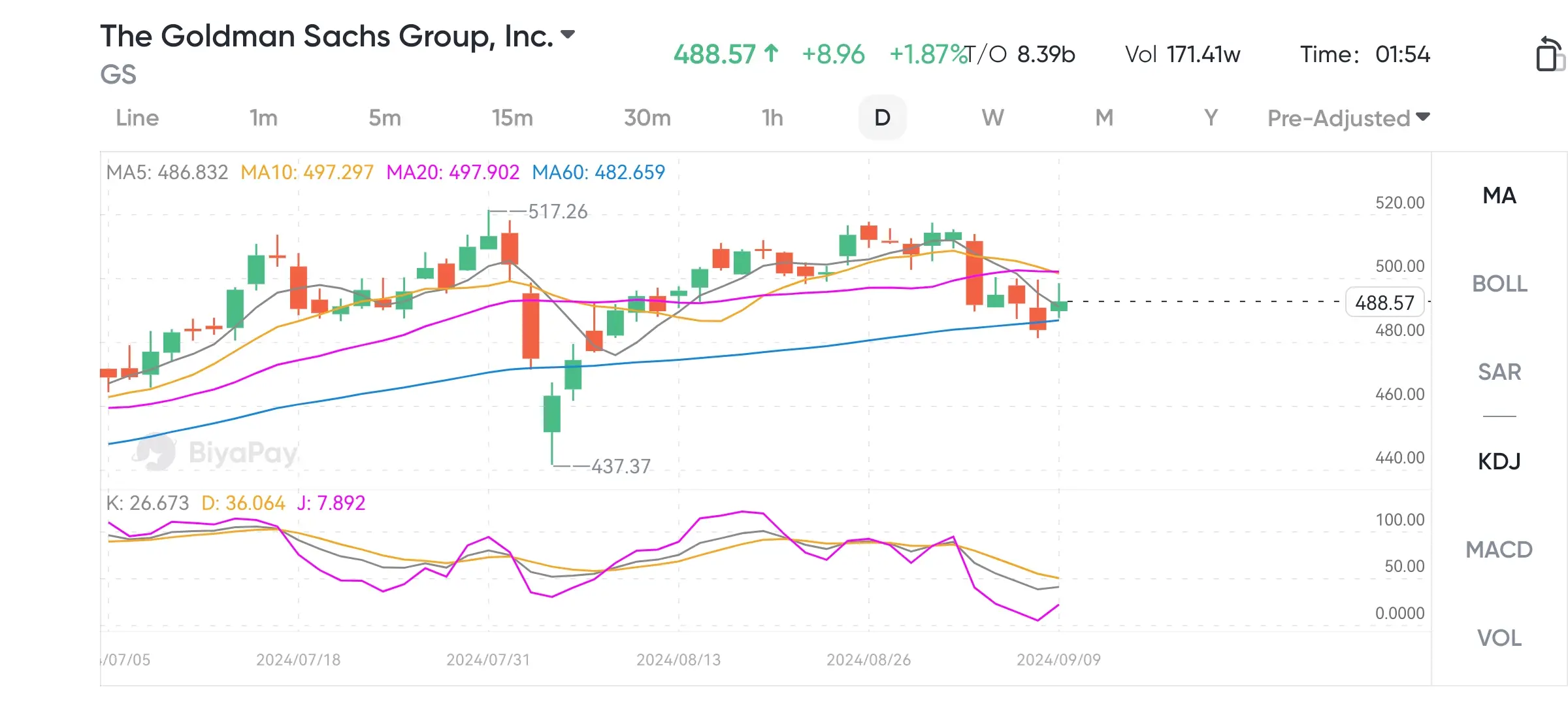This screenshot has height=706, width=1568.
Task: Click the K: 26.673 indicator value
Action: coord(148,503)
